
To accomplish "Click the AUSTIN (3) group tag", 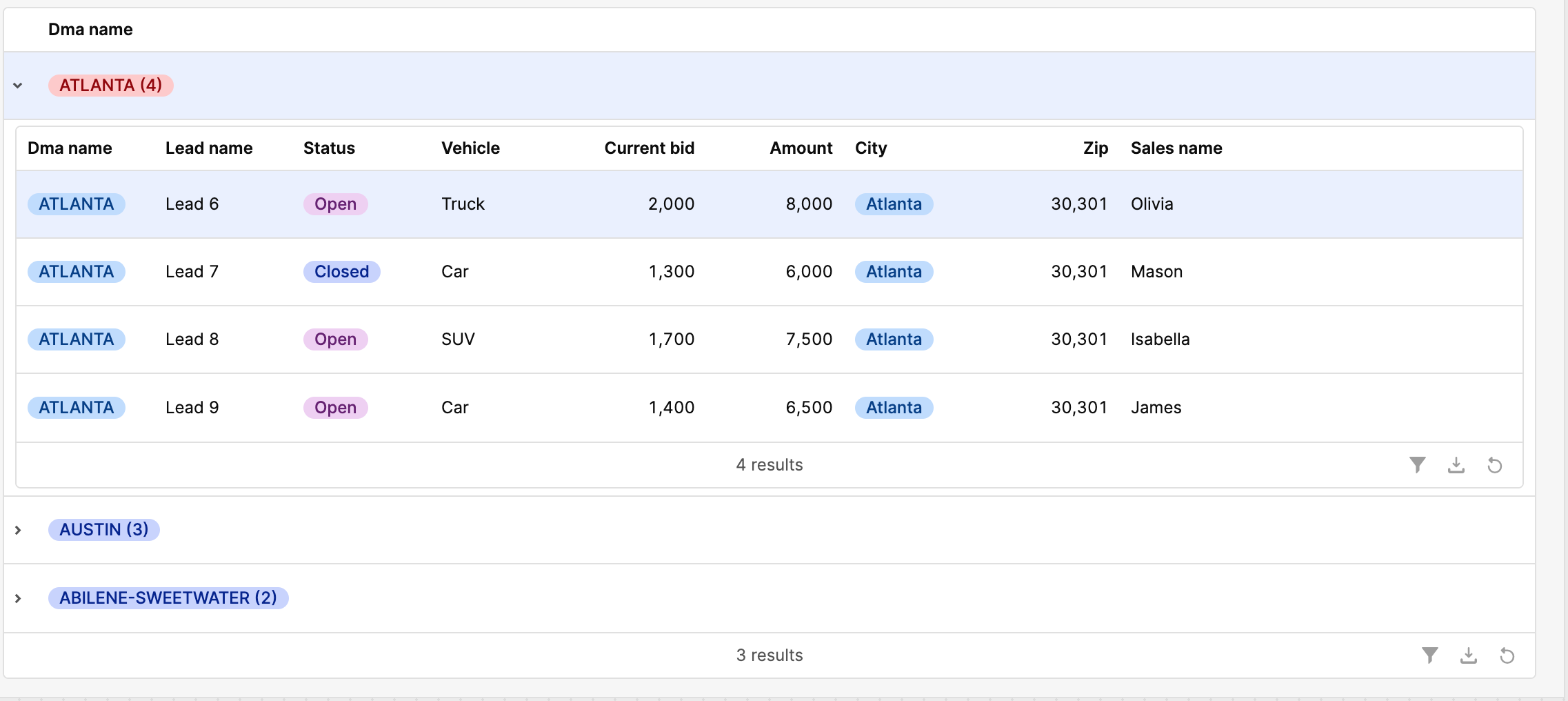I will [103, 530].
